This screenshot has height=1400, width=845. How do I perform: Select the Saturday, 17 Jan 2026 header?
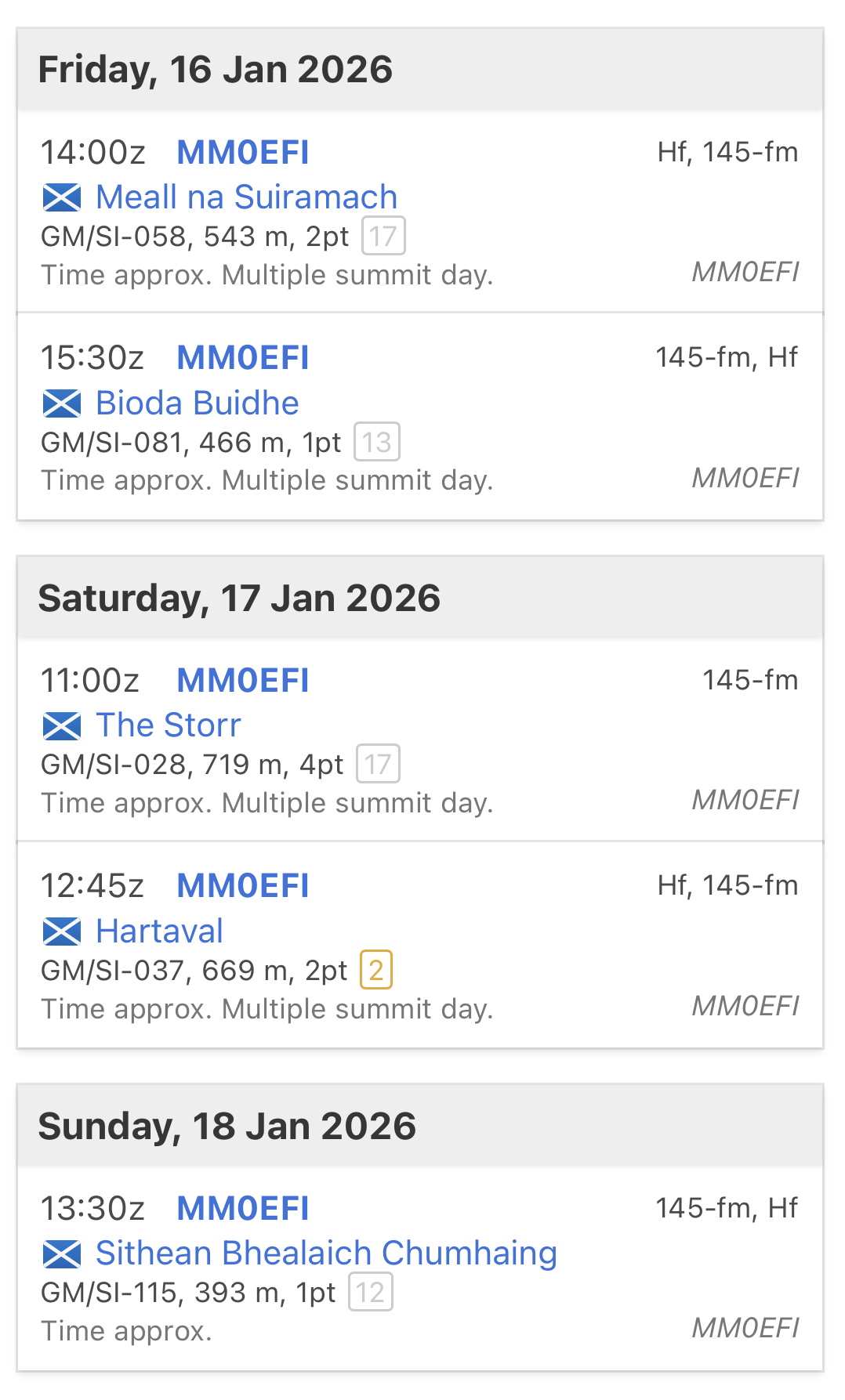[x=239, y=599]
